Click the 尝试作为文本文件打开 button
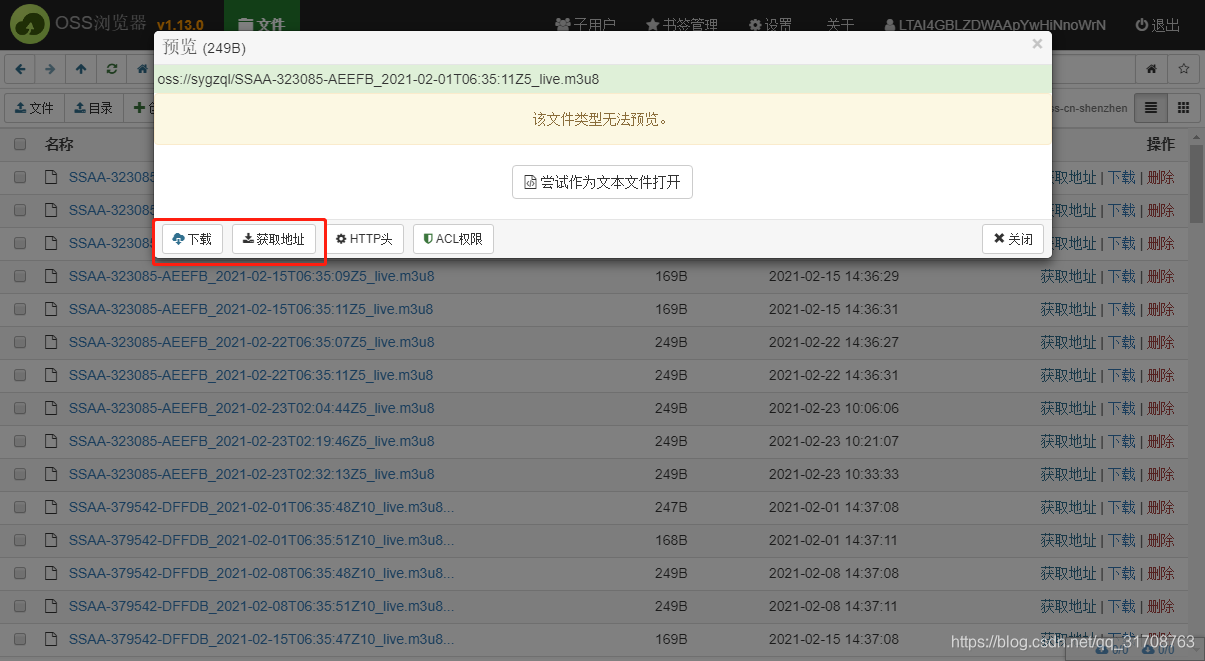This screenshot has width=1205, height=661. point(602,182)
